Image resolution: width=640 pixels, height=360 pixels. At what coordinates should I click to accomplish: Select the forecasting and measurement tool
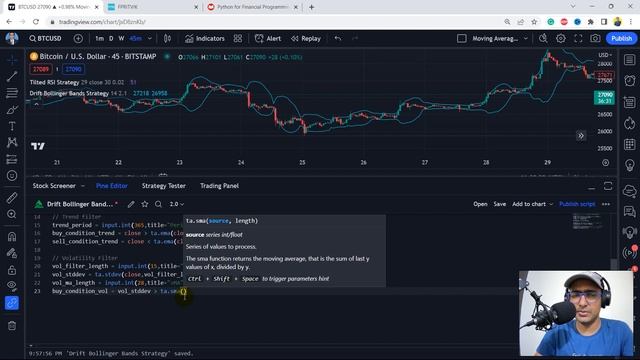pos(12,159)
